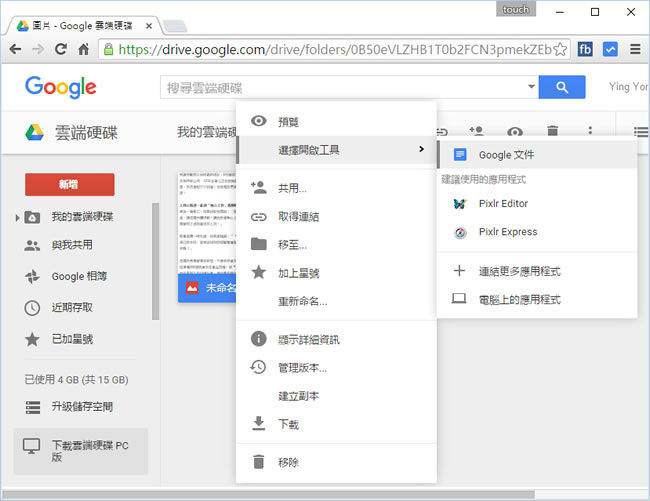Viewport: 650px width, 501px height.
Task: Select 移除 in context menu
Action: 336,462
